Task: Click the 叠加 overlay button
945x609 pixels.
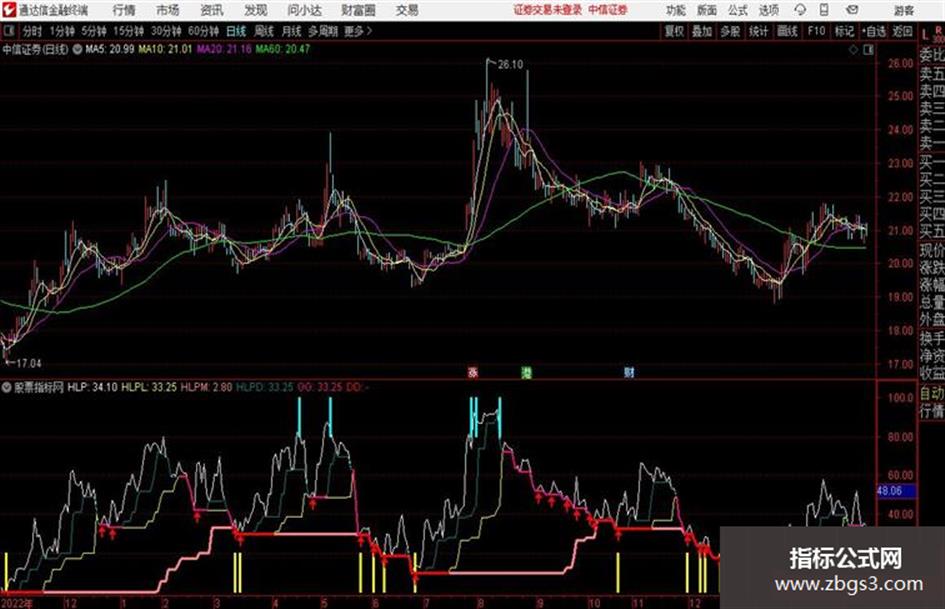Action: pyautogui.click(x=702, y=31)
